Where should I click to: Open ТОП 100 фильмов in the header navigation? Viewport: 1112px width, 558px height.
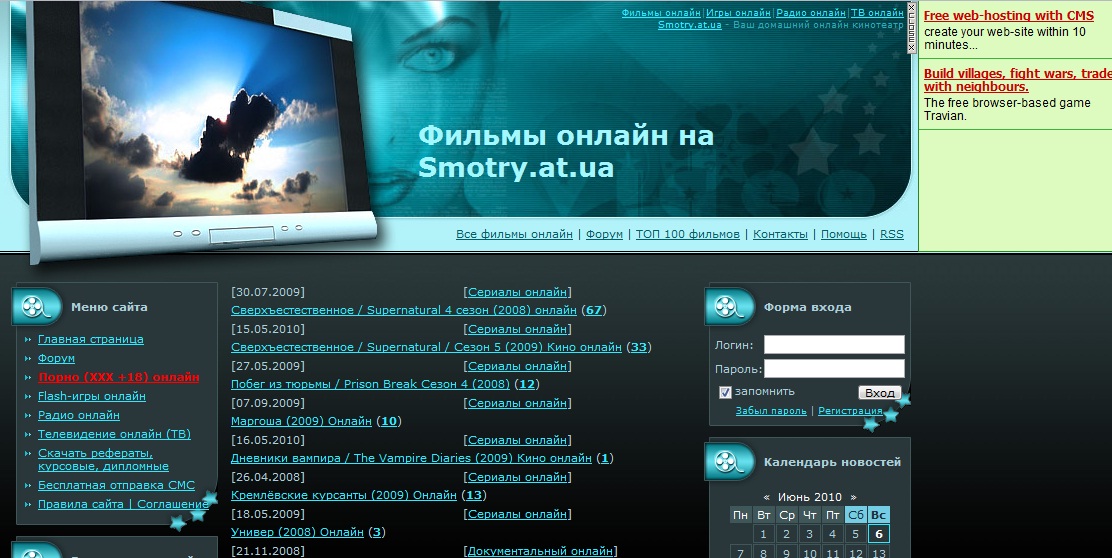click(687, 234)
